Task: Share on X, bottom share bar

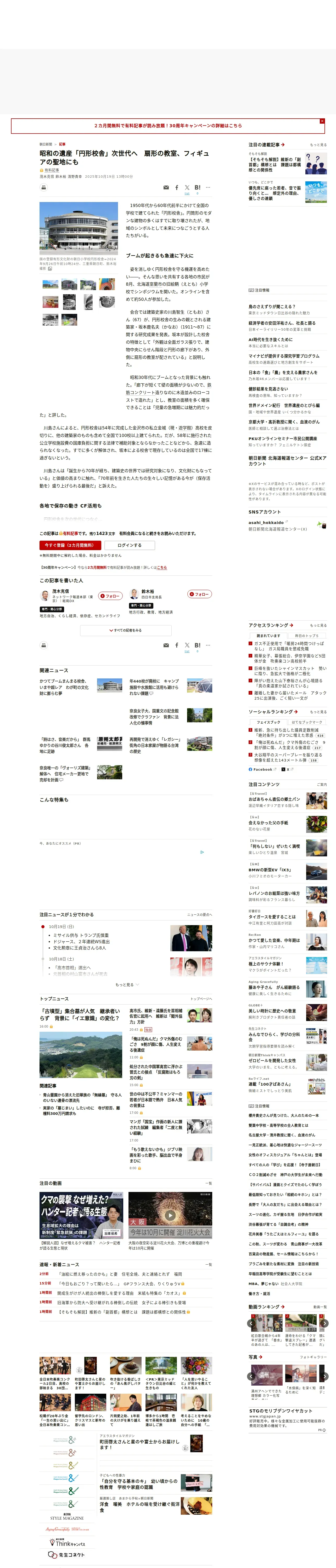Action: coord(187,645)
